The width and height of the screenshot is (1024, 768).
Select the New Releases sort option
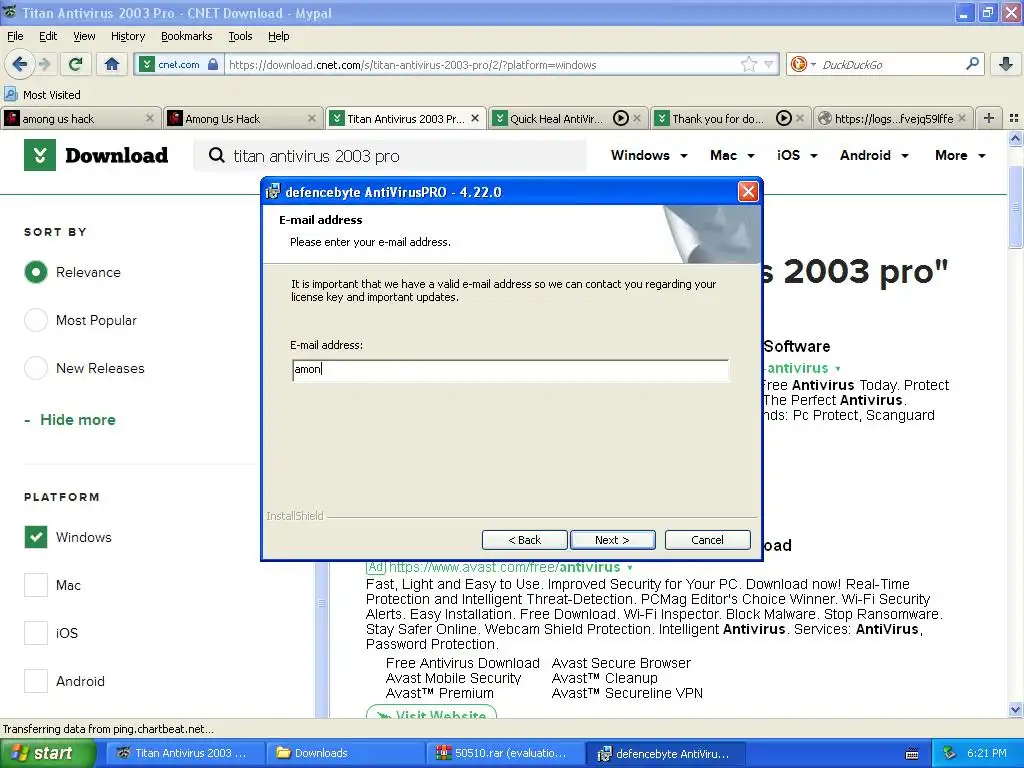(x=36, y=368)
